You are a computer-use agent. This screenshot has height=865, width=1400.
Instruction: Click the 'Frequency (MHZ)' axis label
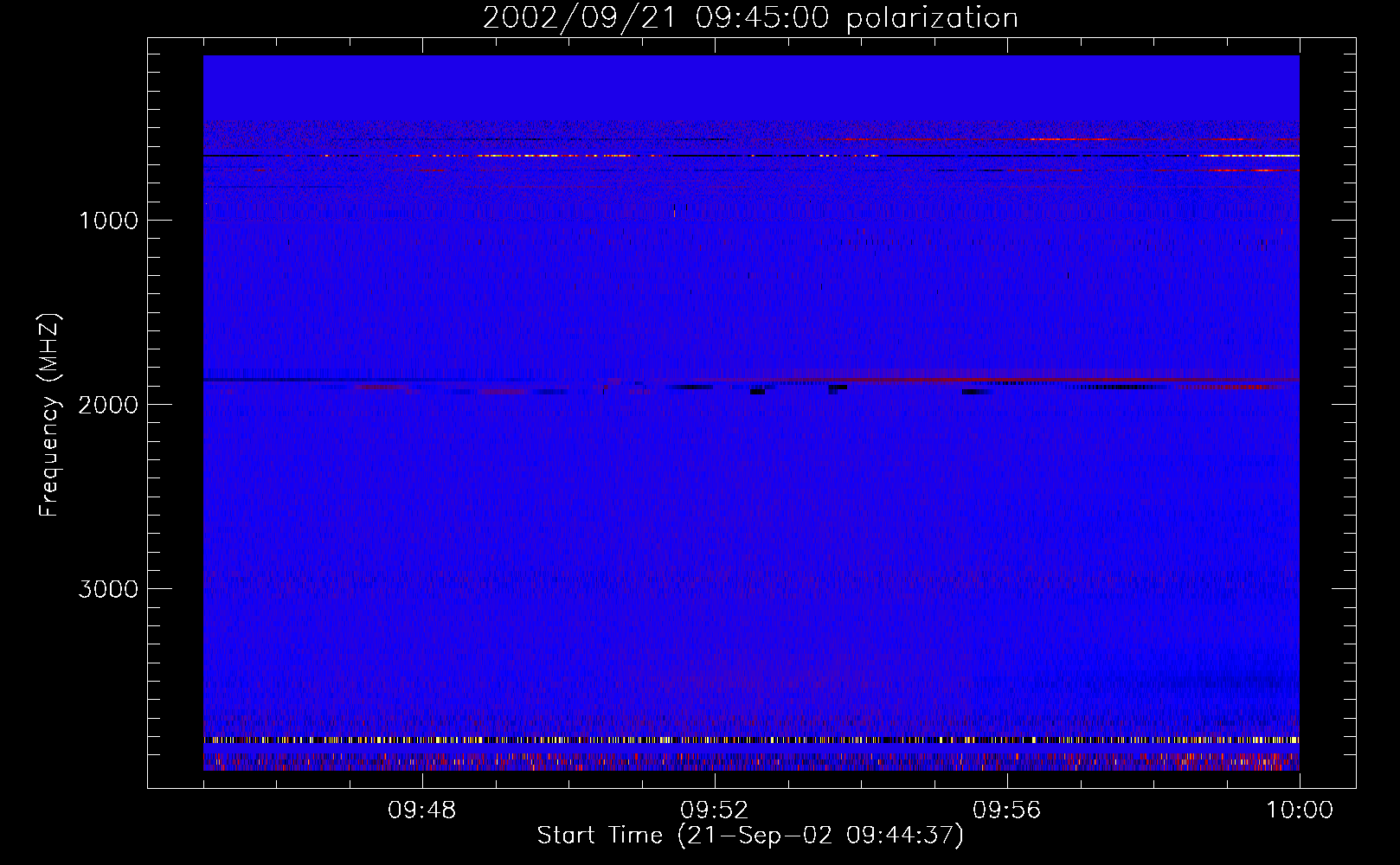coord(49,415)
